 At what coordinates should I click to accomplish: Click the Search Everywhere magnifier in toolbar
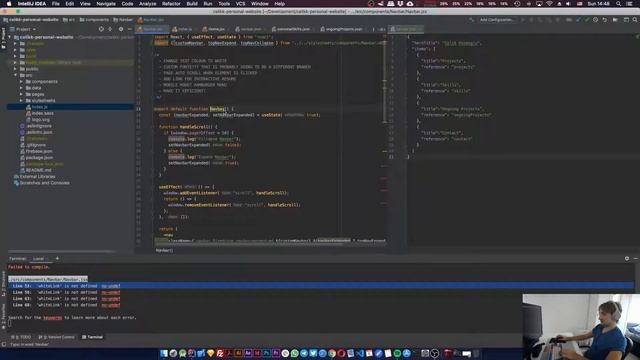pos(635,20)
